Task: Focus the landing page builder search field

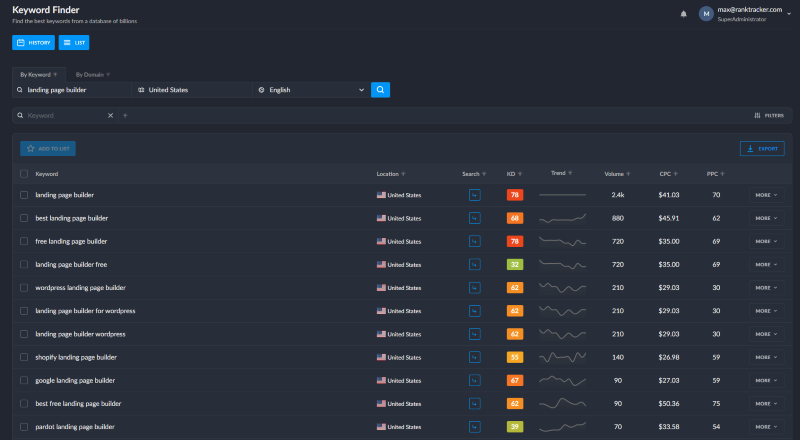Action: click(72, 90)
